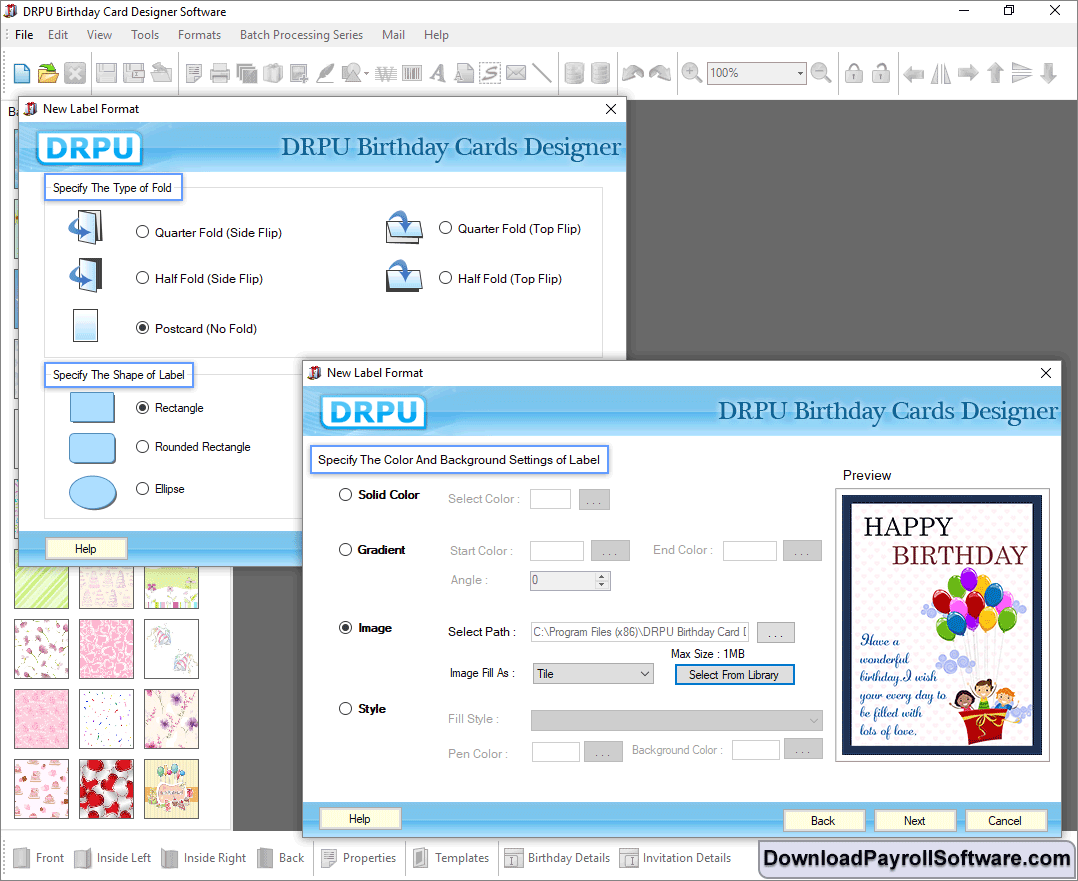Viewport: 1078px width, 881px height.
Task: Click the envelope mail icon in toolbar
Action: (516, 73)
